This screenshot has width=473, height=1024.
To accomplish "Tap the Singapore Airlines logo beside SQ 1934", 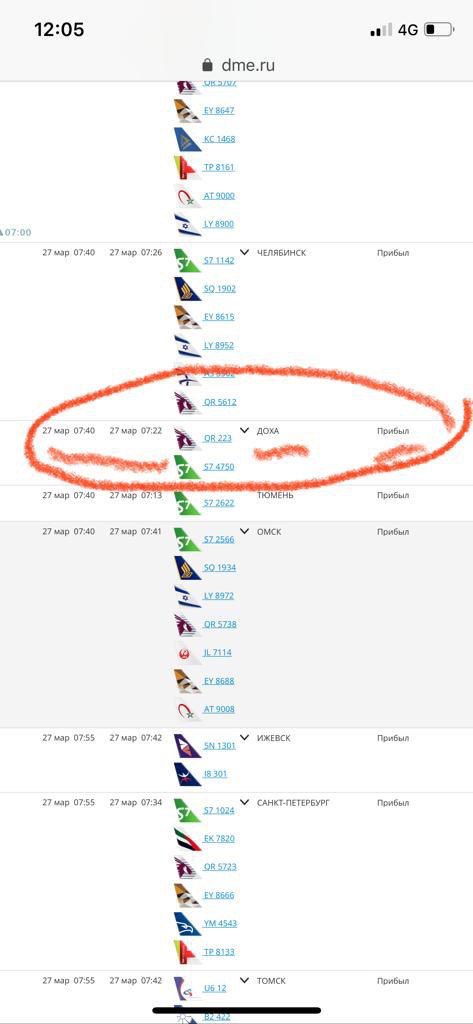I will coord(188,568).
